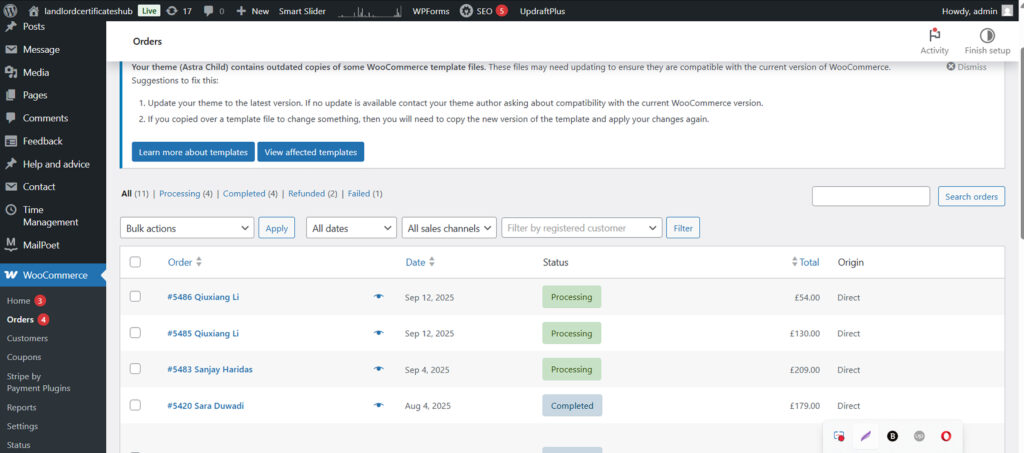Click the Opera icon in tray
The image size is (1024, 453).
pyautogui.click(x=945, y=436)
